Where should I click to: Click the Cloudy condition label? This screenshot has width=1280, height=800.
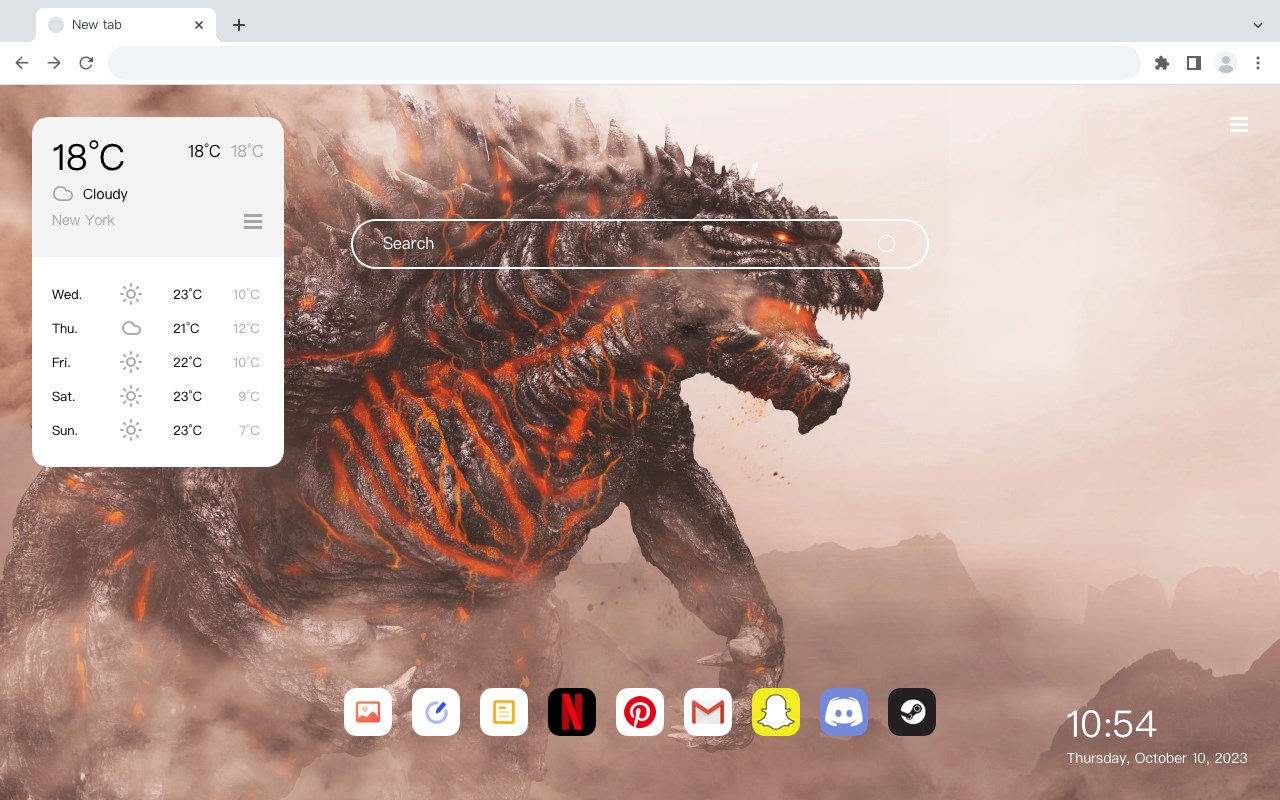105,194
